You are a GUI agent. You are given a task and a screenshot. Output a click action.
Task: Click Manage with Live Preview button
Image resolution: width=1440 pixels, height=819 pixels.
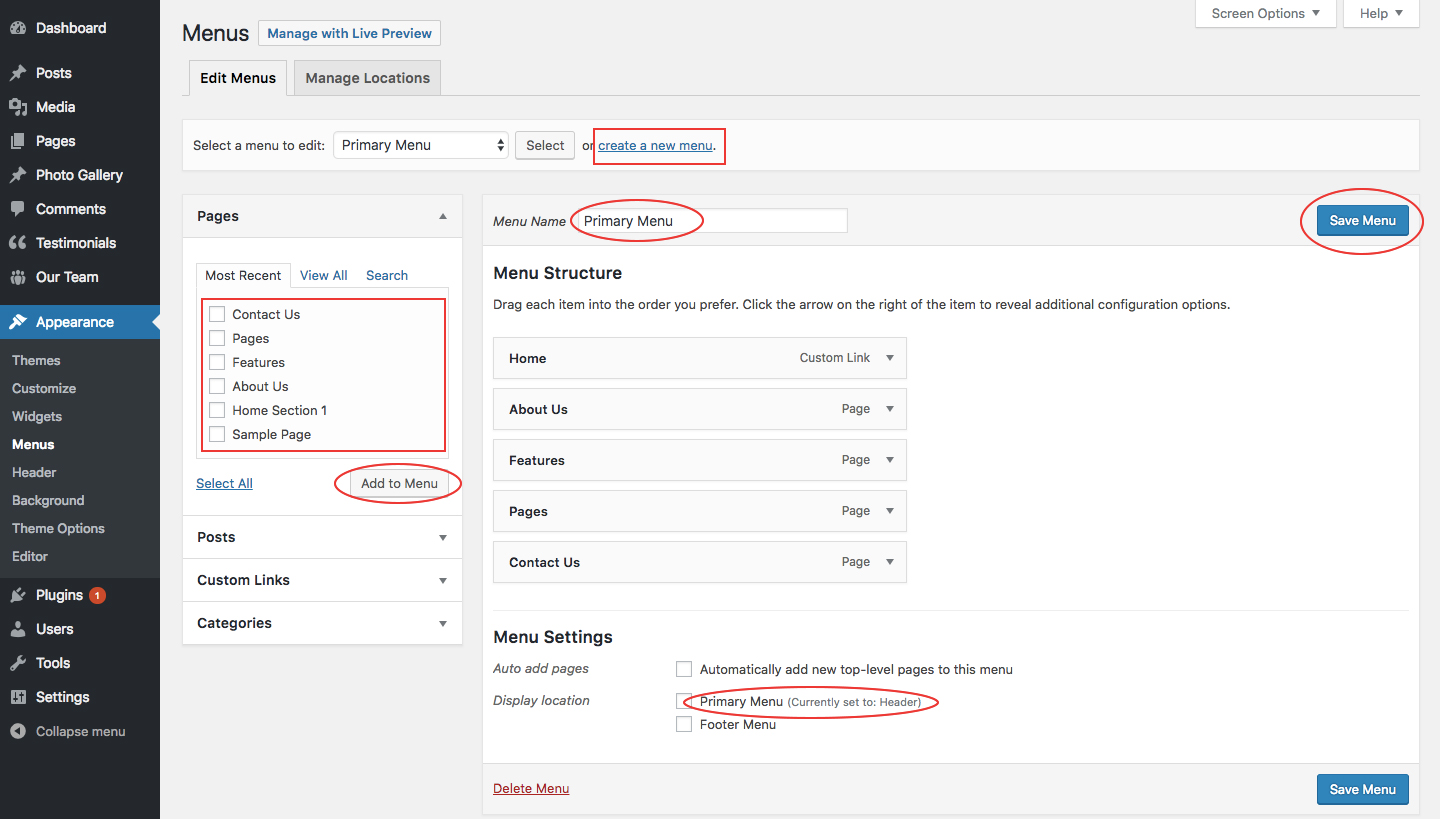[349, 33]
